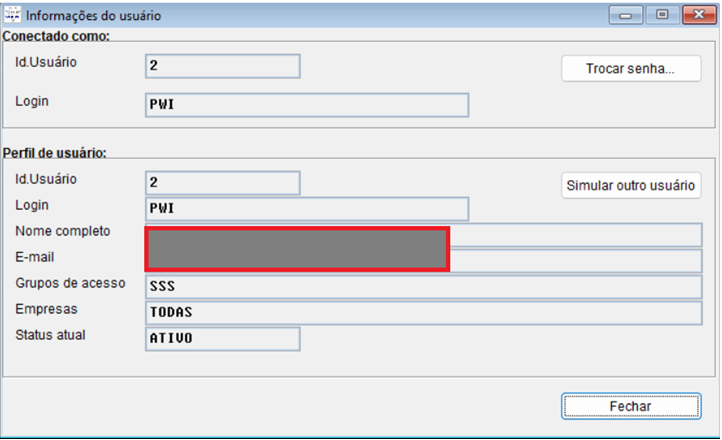Click the Login field in Perfil de usuário
The height and width of the screenshot is (440, 722).
307,209
